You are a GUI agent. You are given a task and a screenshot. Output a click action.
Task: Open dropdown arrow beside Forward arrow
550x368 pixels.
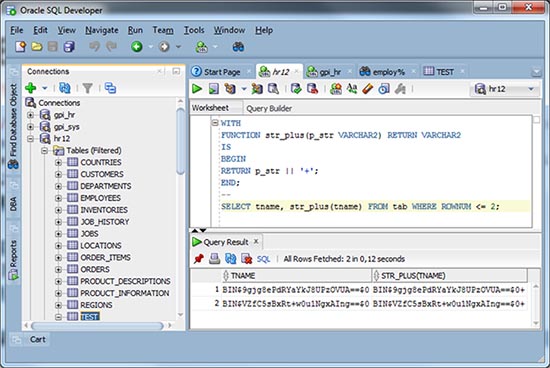pos(178,47)
